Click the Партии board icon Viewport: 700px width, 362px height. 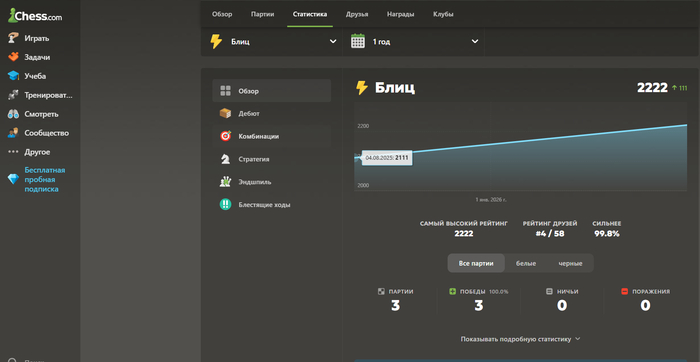pos(381,291)
